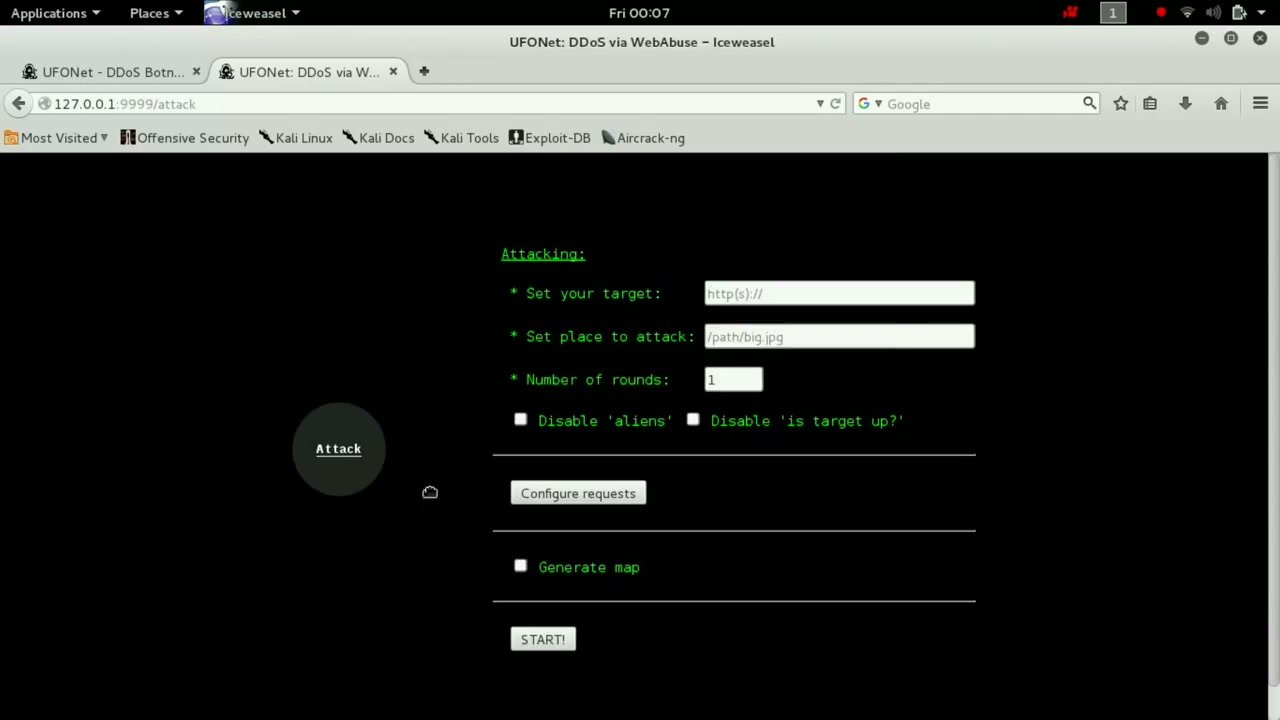Screen dimensions: 1280x720
Task: Toggle the Disable 'aliens' checkbox
Action: [x=520, y=419]
